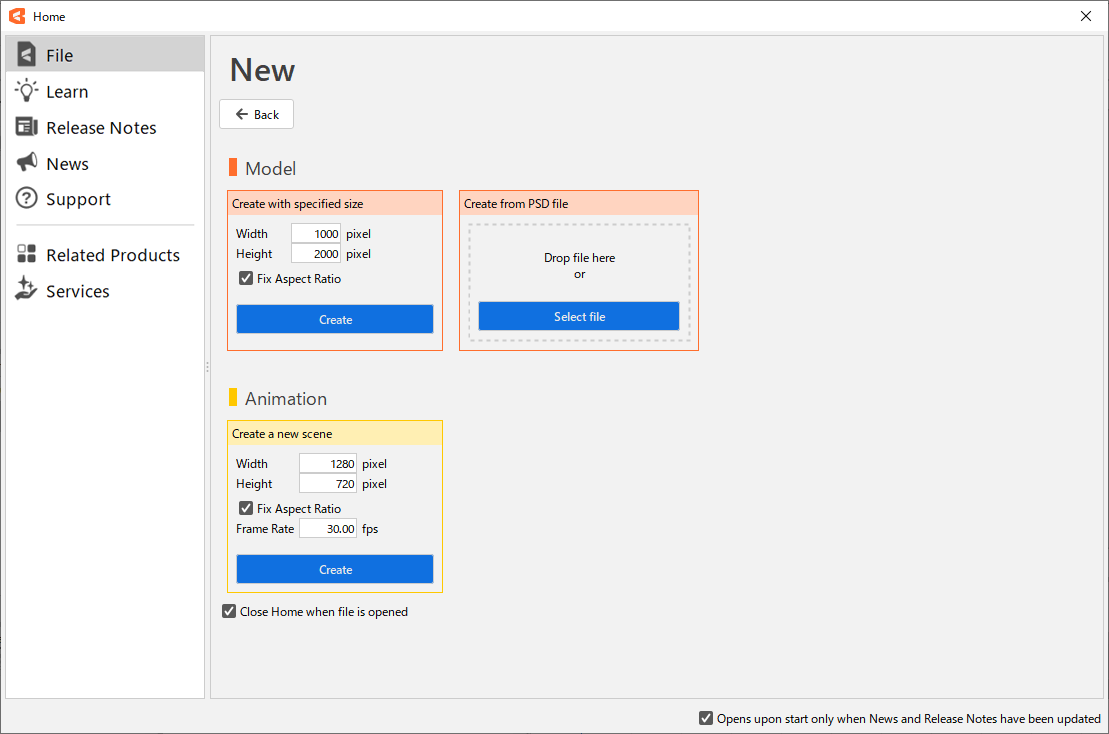Disable opening only when News updated
Viewport: 1109px width, 734px height.
[706, 718]
